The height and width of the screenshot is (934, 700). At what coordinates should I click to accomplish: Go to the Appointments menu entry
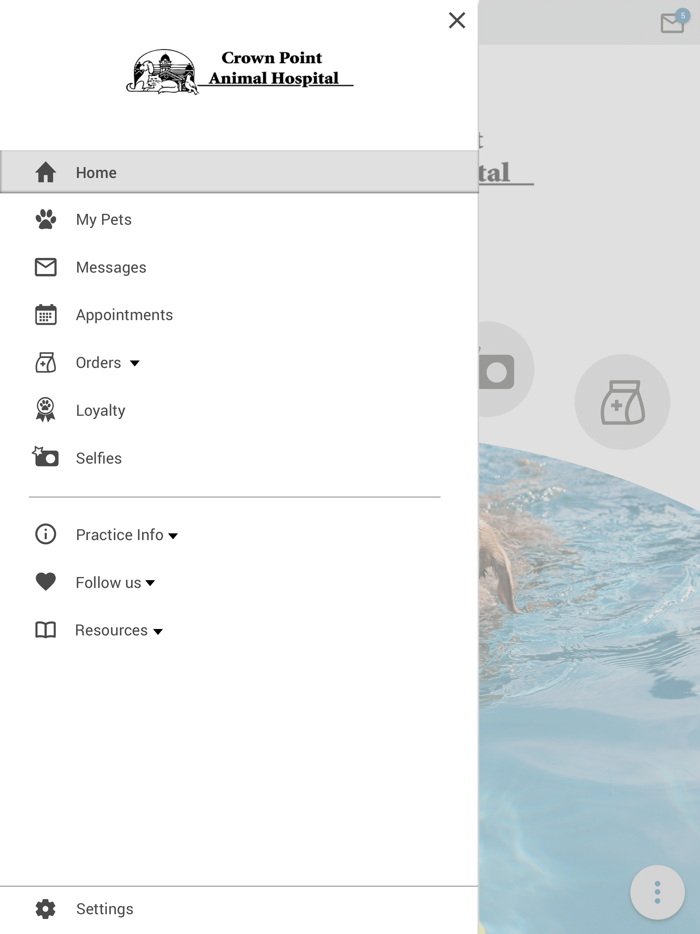[x=124, y=315]
